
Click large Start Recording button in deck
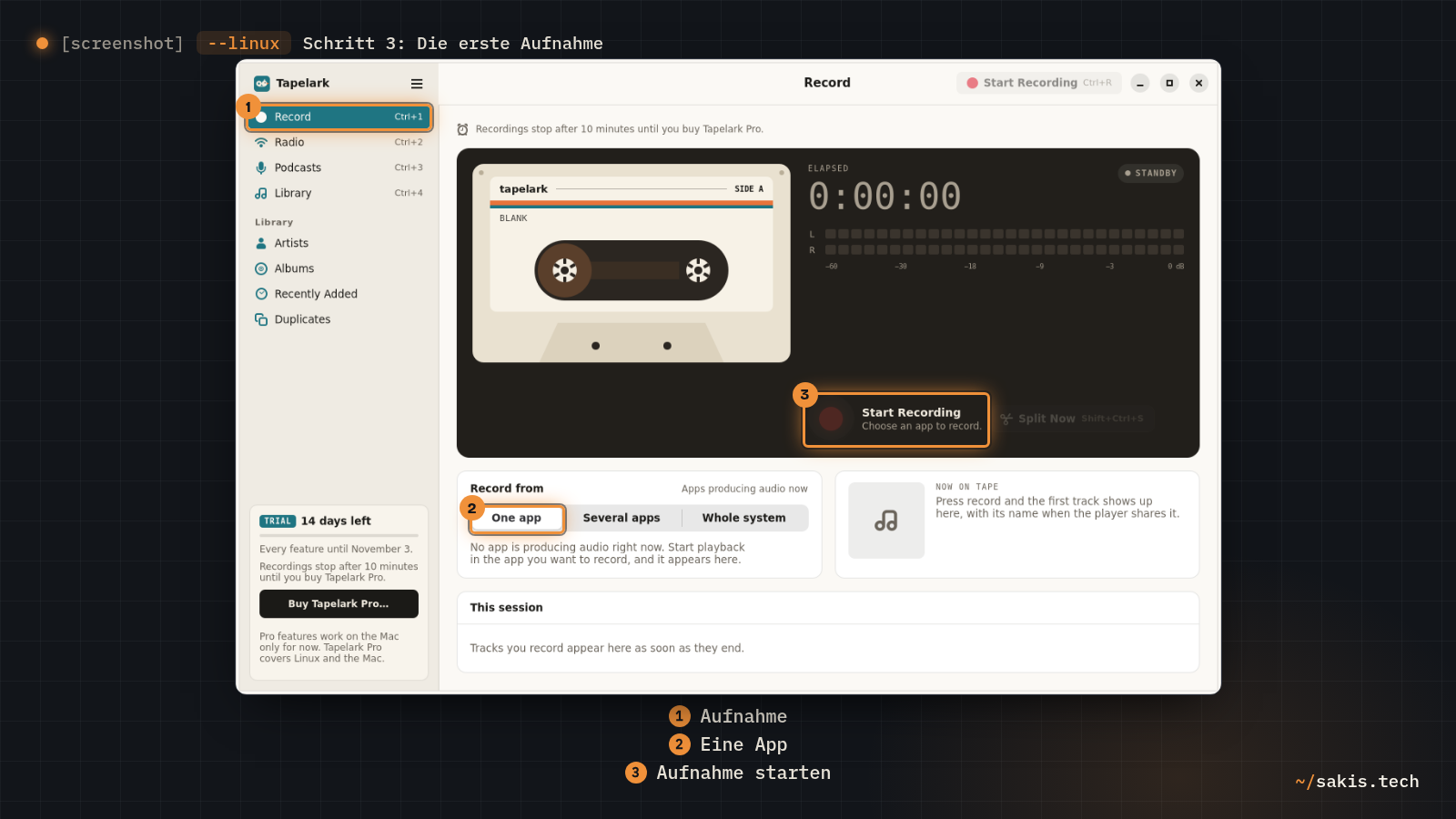[x=896, y=420]
